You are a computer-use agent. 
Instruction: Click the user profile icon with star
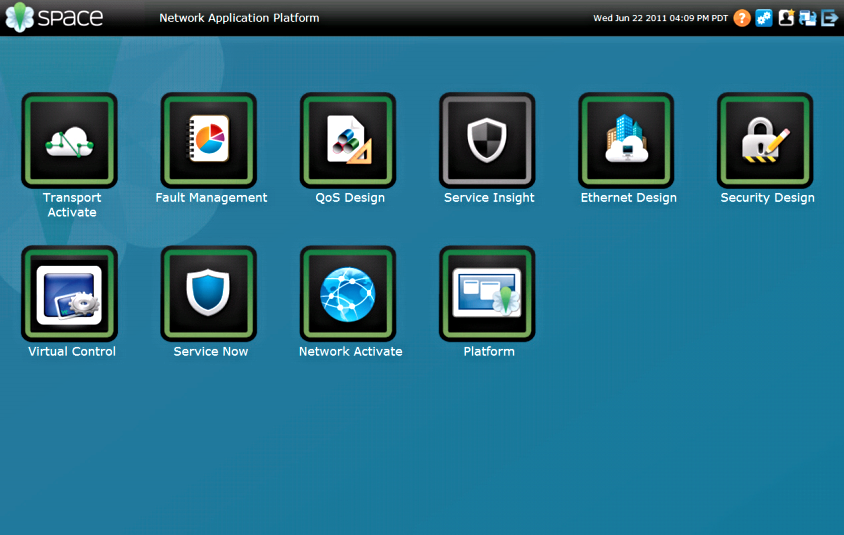(786, 18)
